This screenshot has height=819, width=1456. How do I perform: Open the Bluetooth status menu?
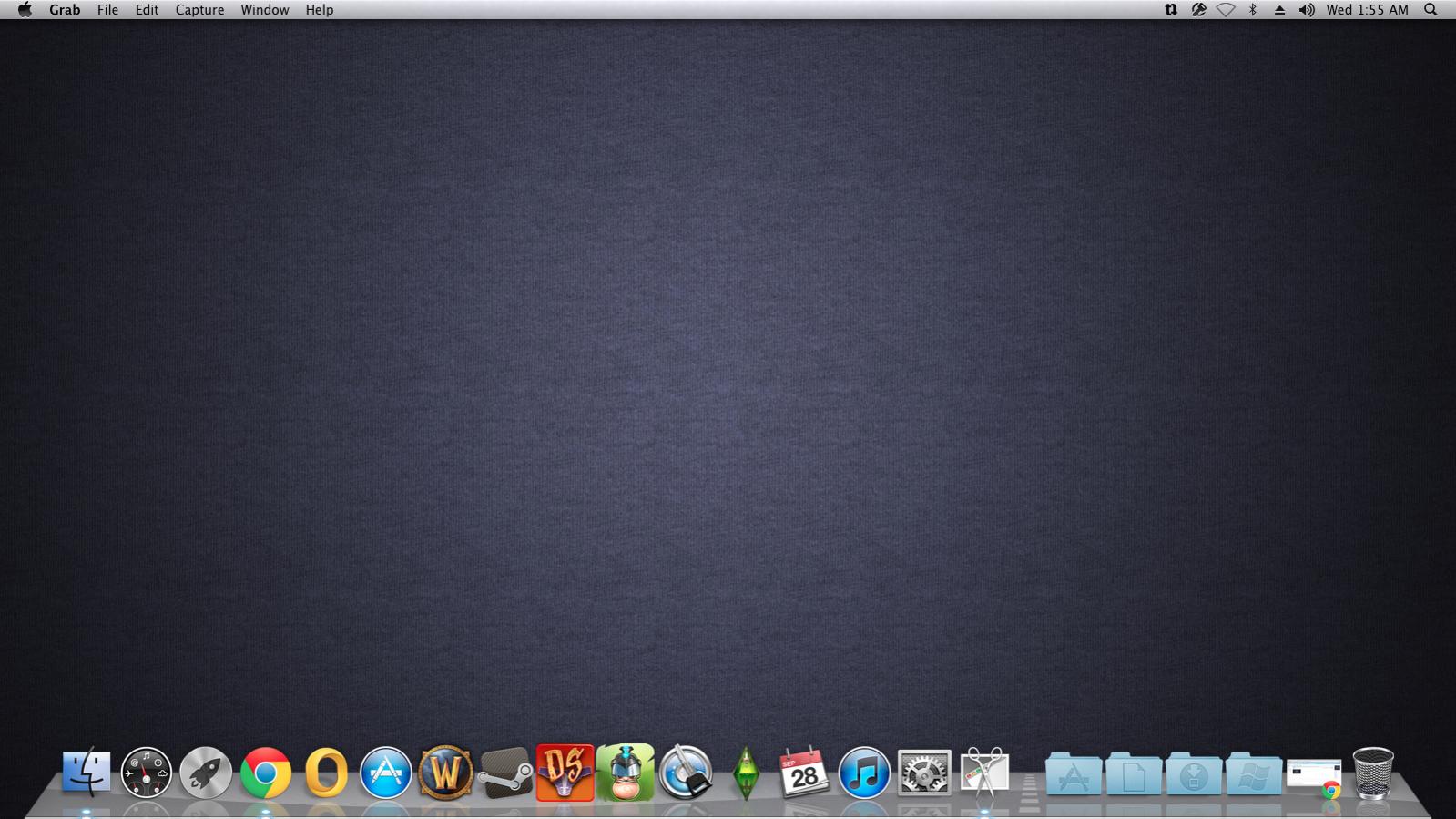pos(1252,10)
